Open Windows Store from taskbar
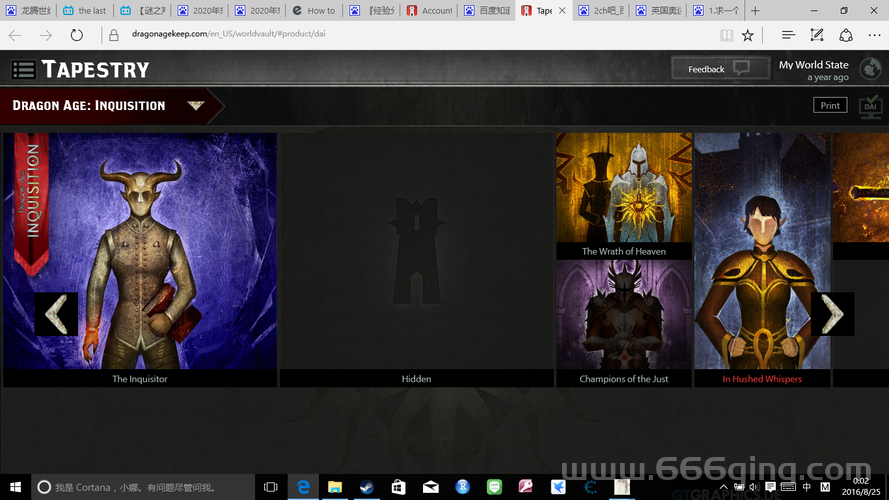The image size is (889, 500). coord(399,487)
